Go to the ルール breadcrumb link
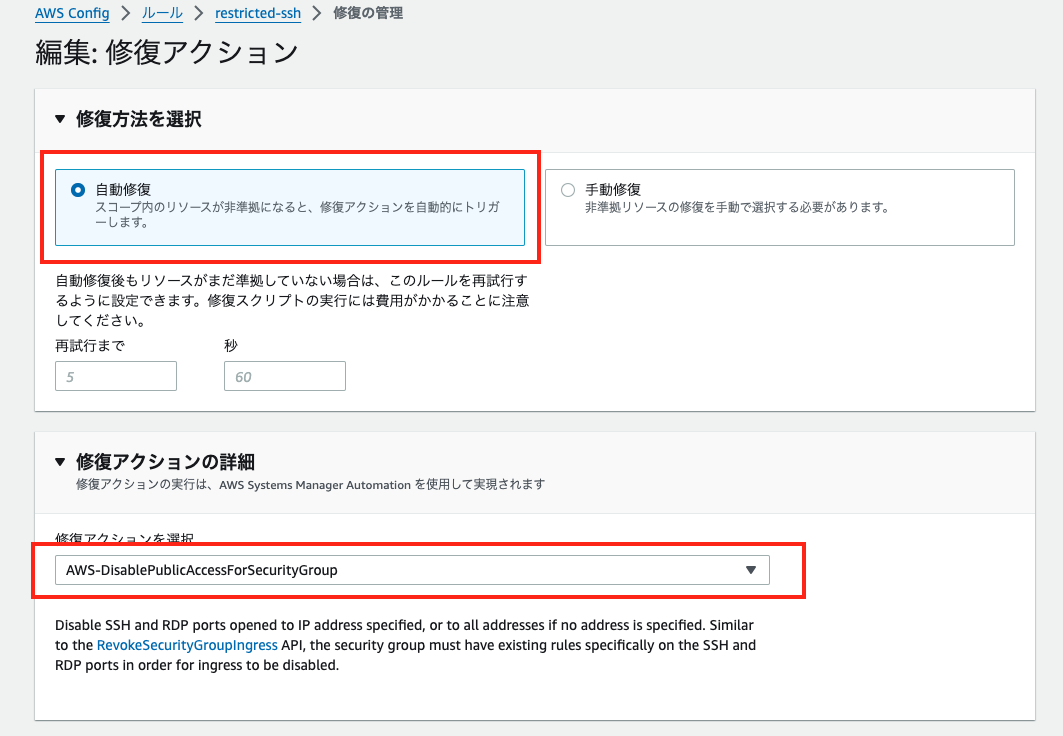The width and height of the screenshot is (1063, 736). coord(162,14)
